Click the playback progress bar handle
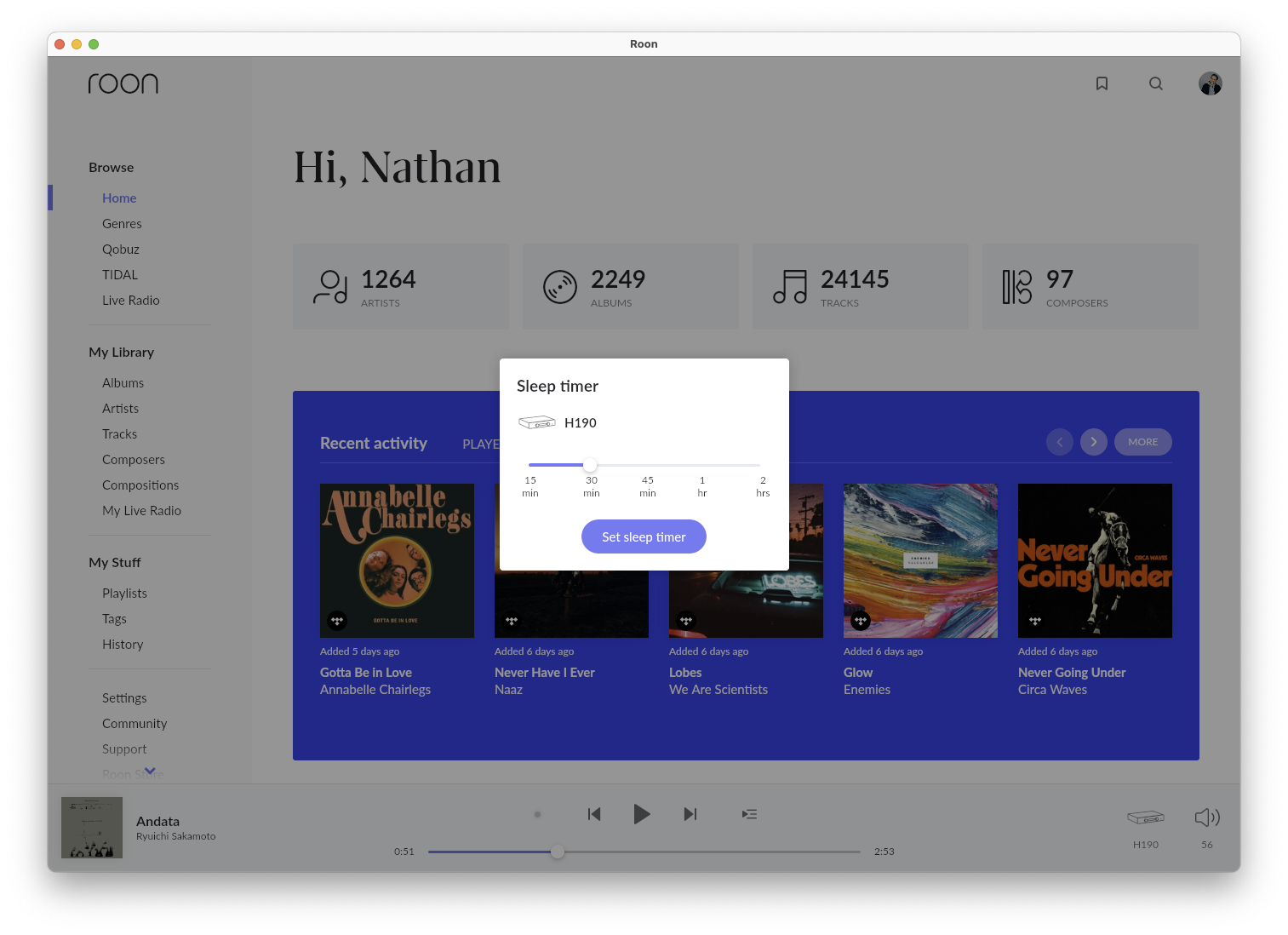Screen dimensions: 1288x935 tap(558, 852)
